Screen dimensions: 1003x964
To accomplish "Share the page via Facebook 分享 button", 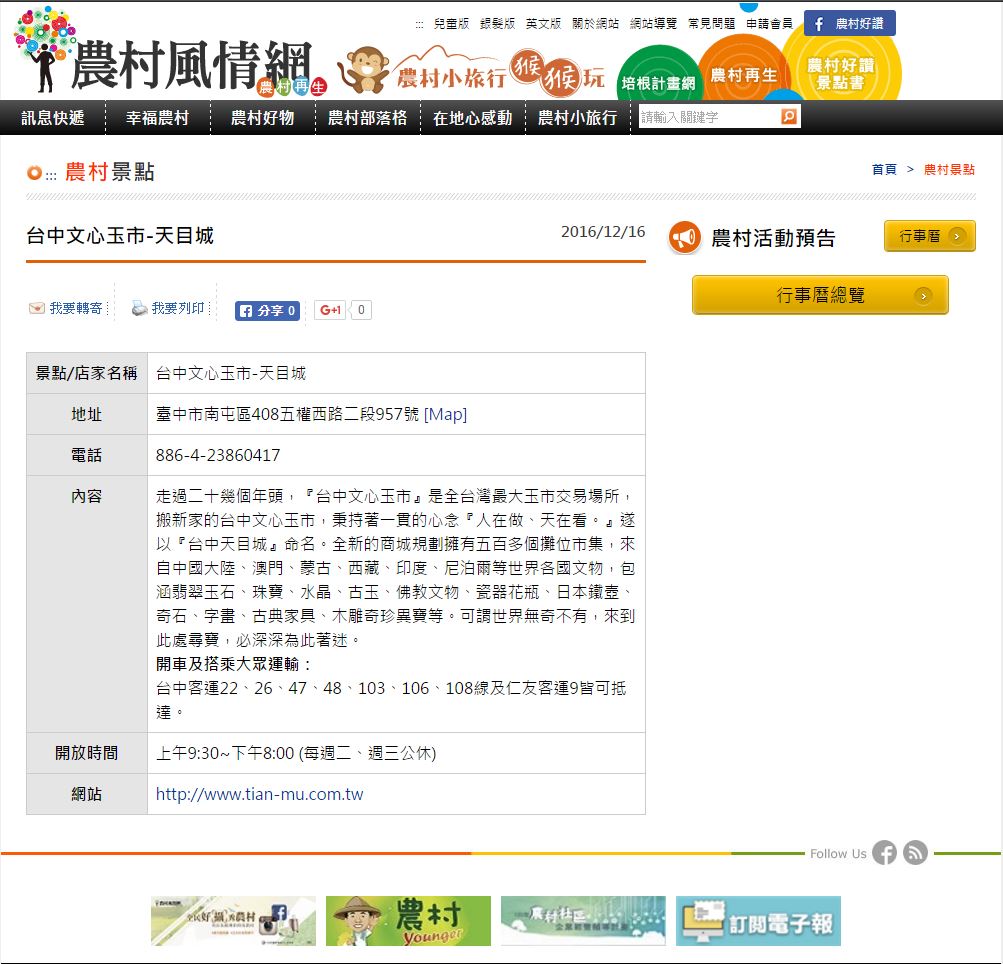I will click(267, 311).
